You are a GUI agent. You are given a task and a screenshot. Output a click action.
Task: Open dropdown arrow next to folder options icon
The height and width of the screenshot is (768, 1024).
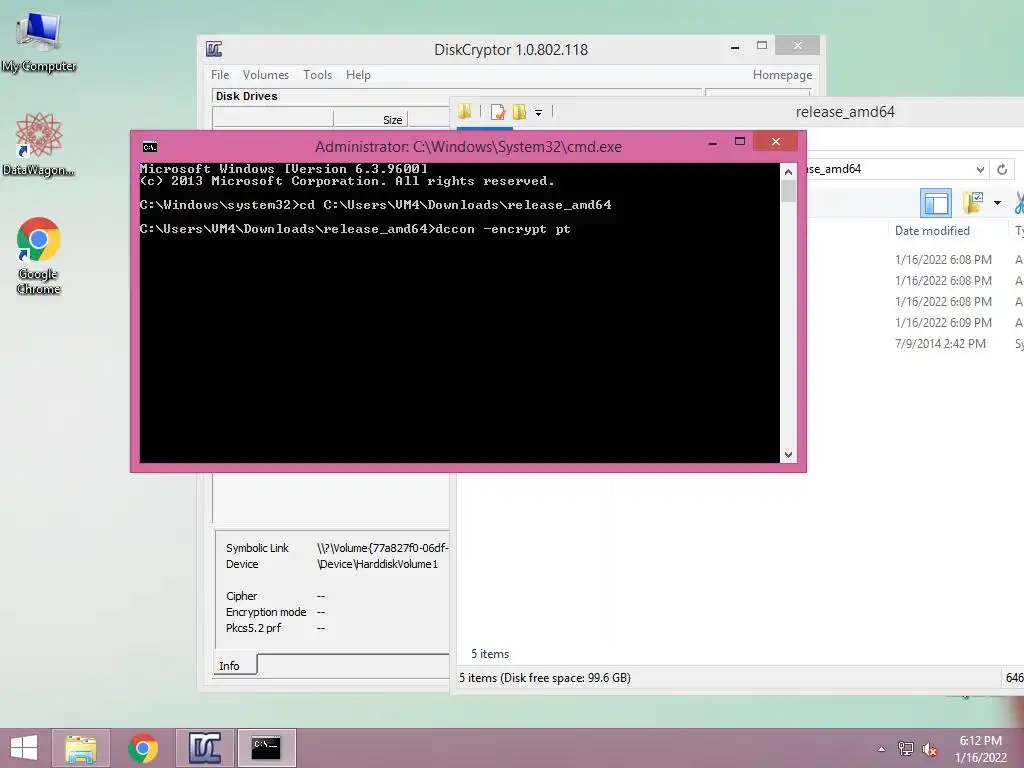point(997,203)
